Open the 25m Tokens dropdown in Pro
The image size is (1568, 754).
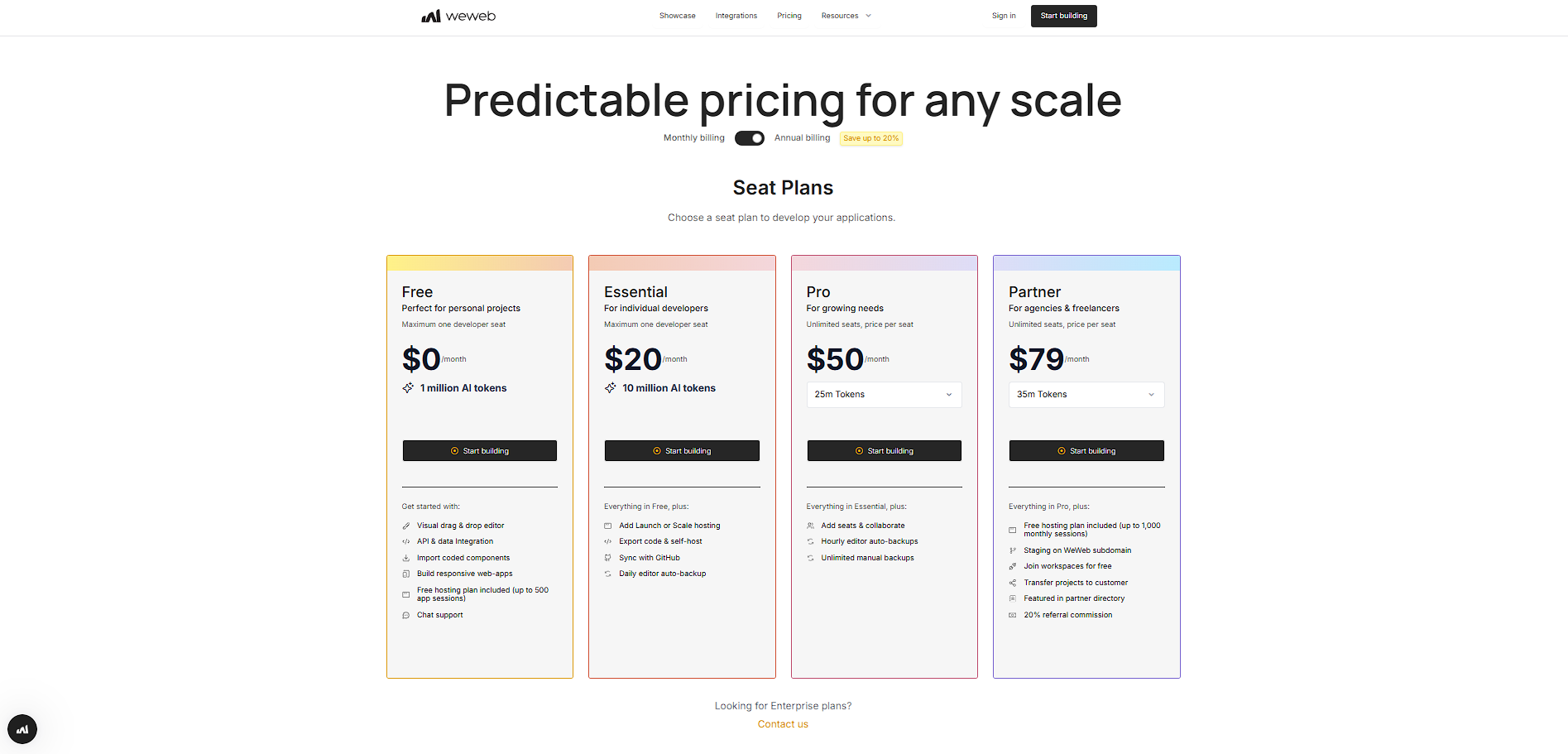coord(884,395)
